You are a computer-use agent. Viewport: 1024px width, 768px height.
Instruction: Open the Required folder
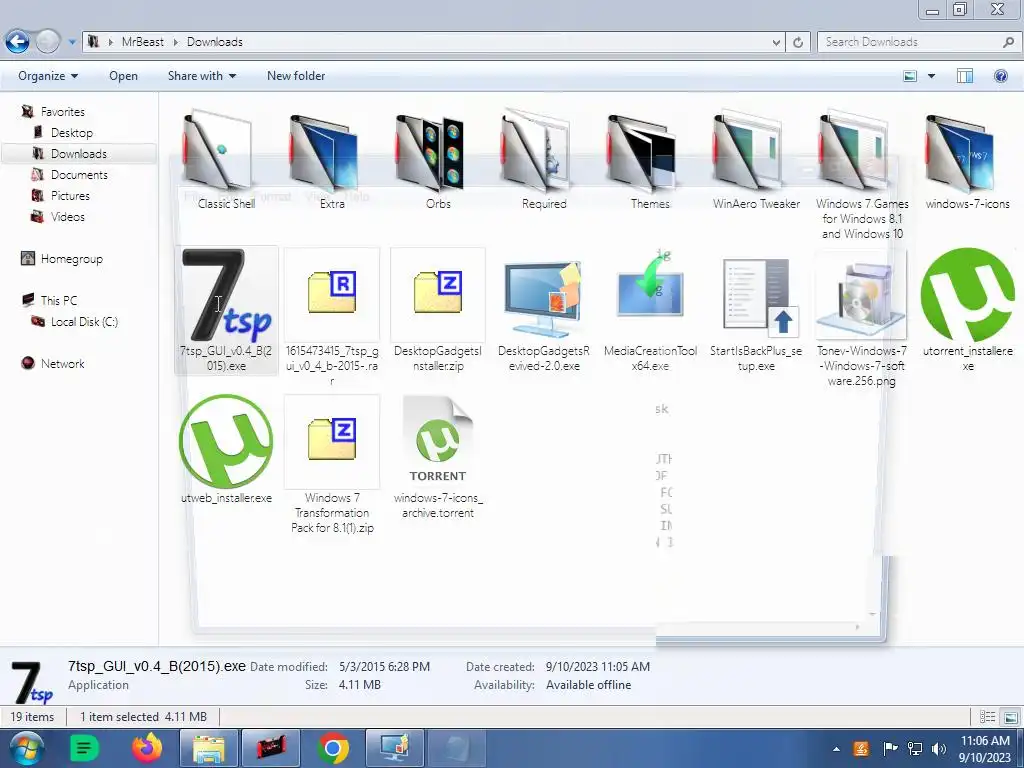click(544, 160)
